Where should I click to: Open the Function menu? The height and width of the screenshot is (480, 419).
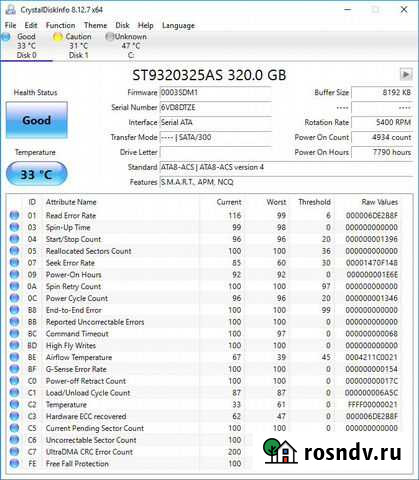(60, 25)
